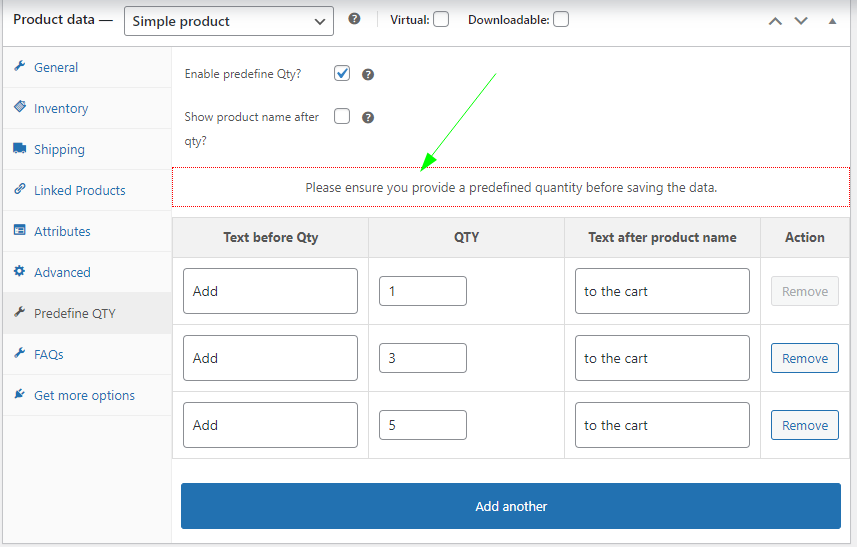Enable Show product name after qty
857x547 pixels.
pos(342,116)
